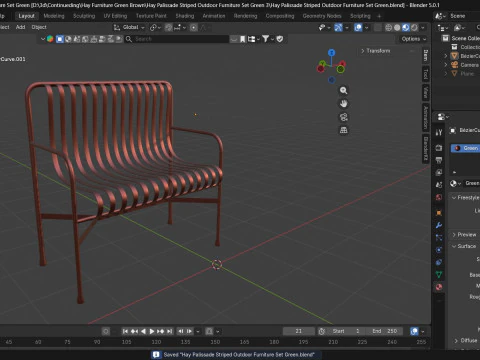
Task: Click the hand pan view icon
Action: pyautogui.click(x=343, y=104)
